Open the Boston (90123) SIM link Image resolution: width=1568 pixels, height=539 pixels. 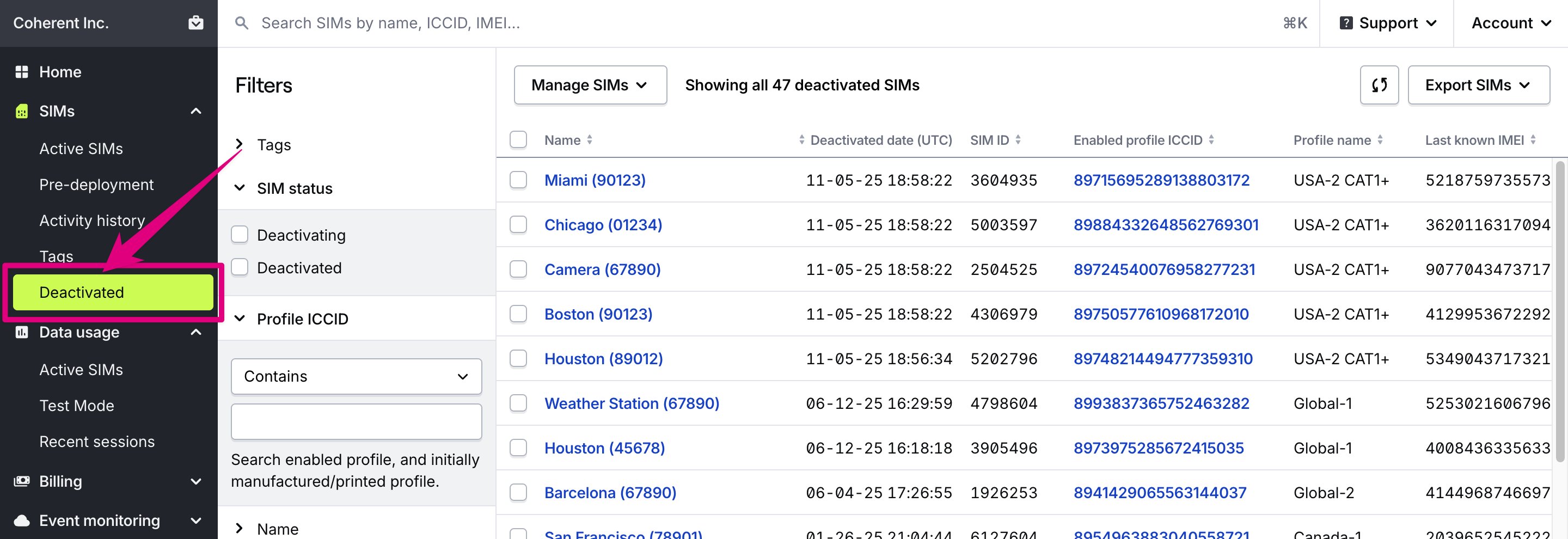click(x=598, y=314)
